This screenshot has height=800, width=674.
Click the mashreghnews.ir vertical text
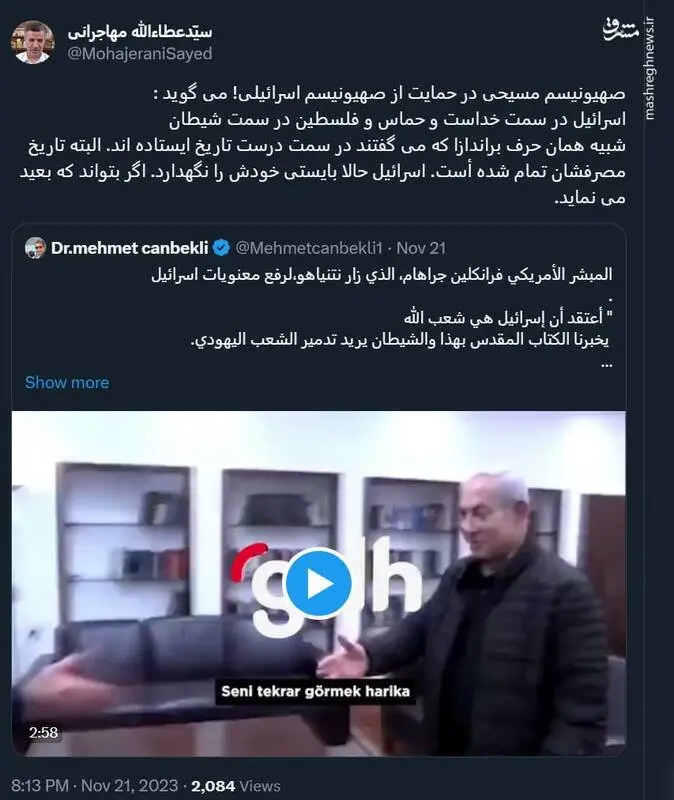point(650,69)
